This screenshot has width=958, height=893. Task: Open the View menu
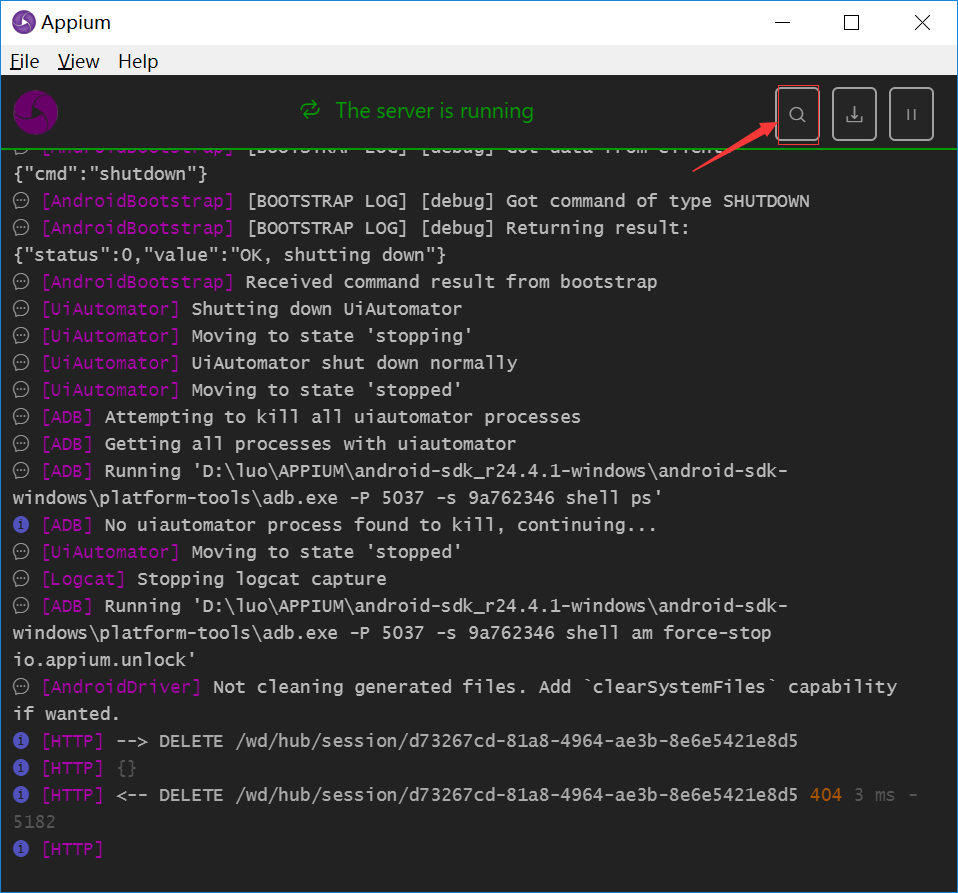[x=78, y=62]
